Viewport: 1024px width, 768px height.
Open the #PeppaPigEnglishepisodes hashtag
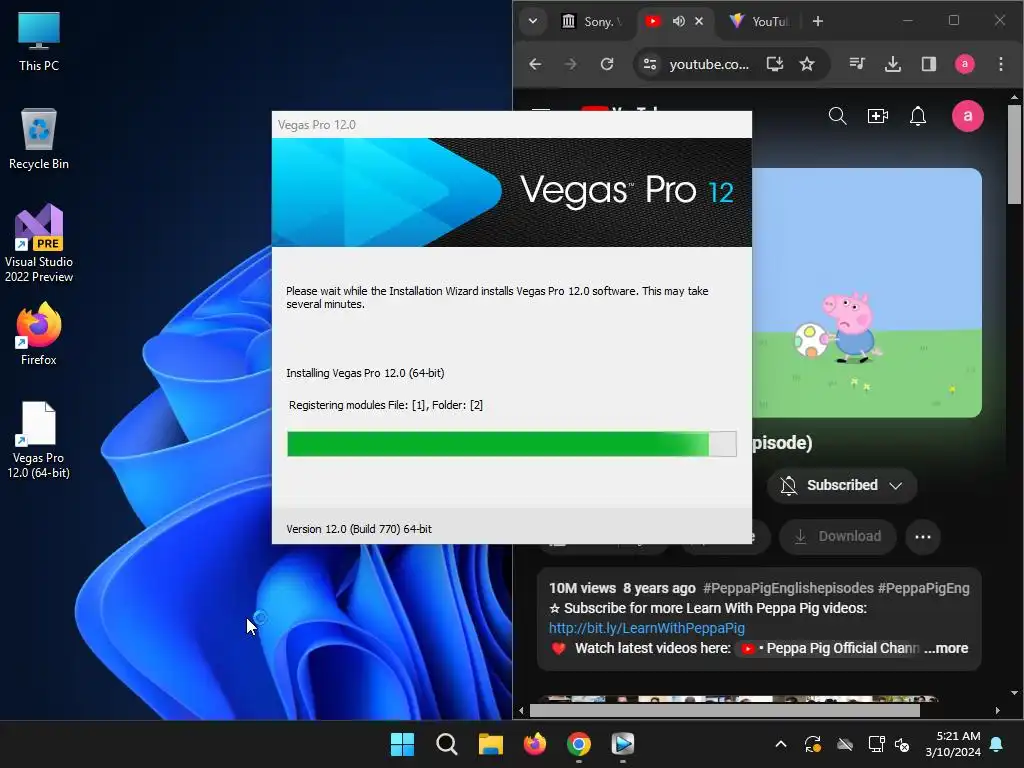[788, 588]
